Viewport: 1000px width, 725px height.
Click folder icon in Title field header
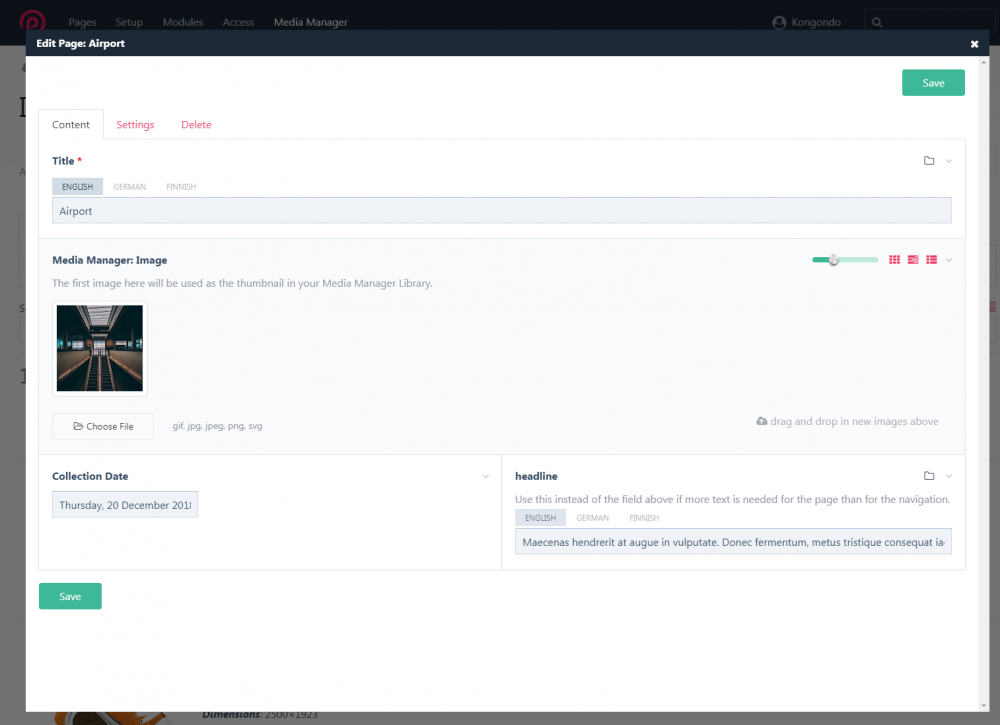(x=929, y=161)
